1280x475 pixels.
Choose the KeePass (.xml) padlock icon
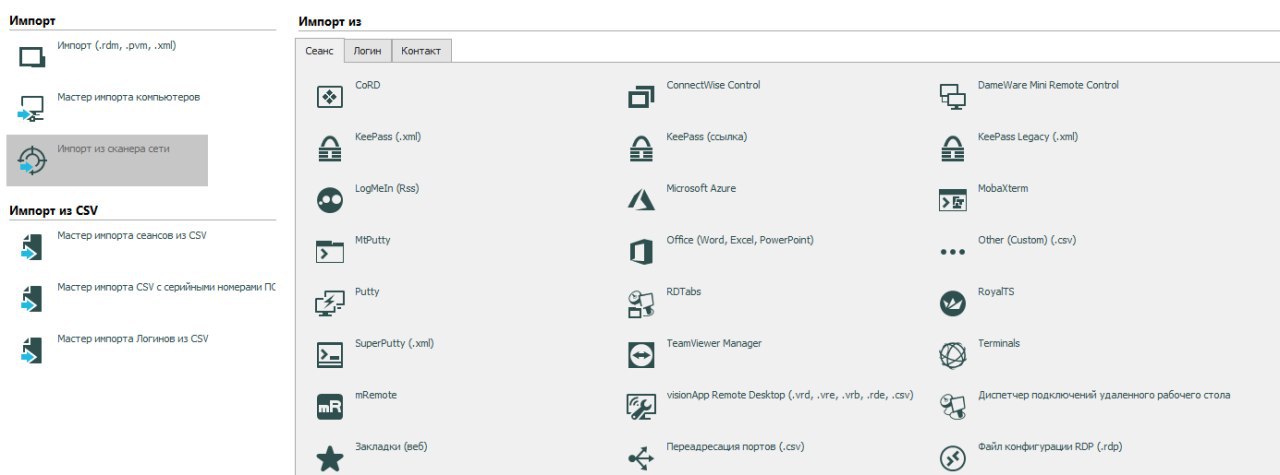329,149
